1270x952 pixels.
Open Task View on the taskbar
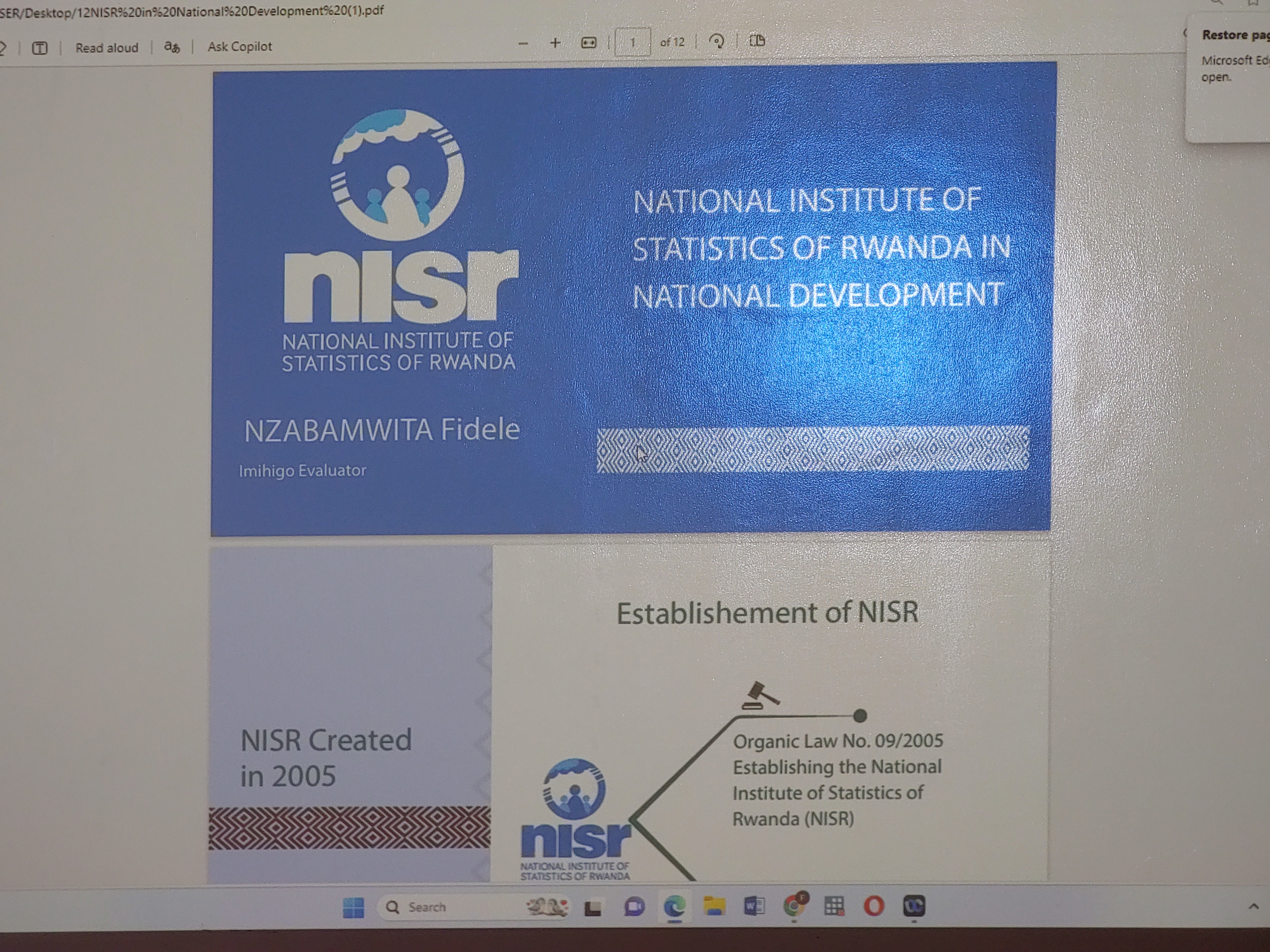pyautogui.click(x=593, y=908)
